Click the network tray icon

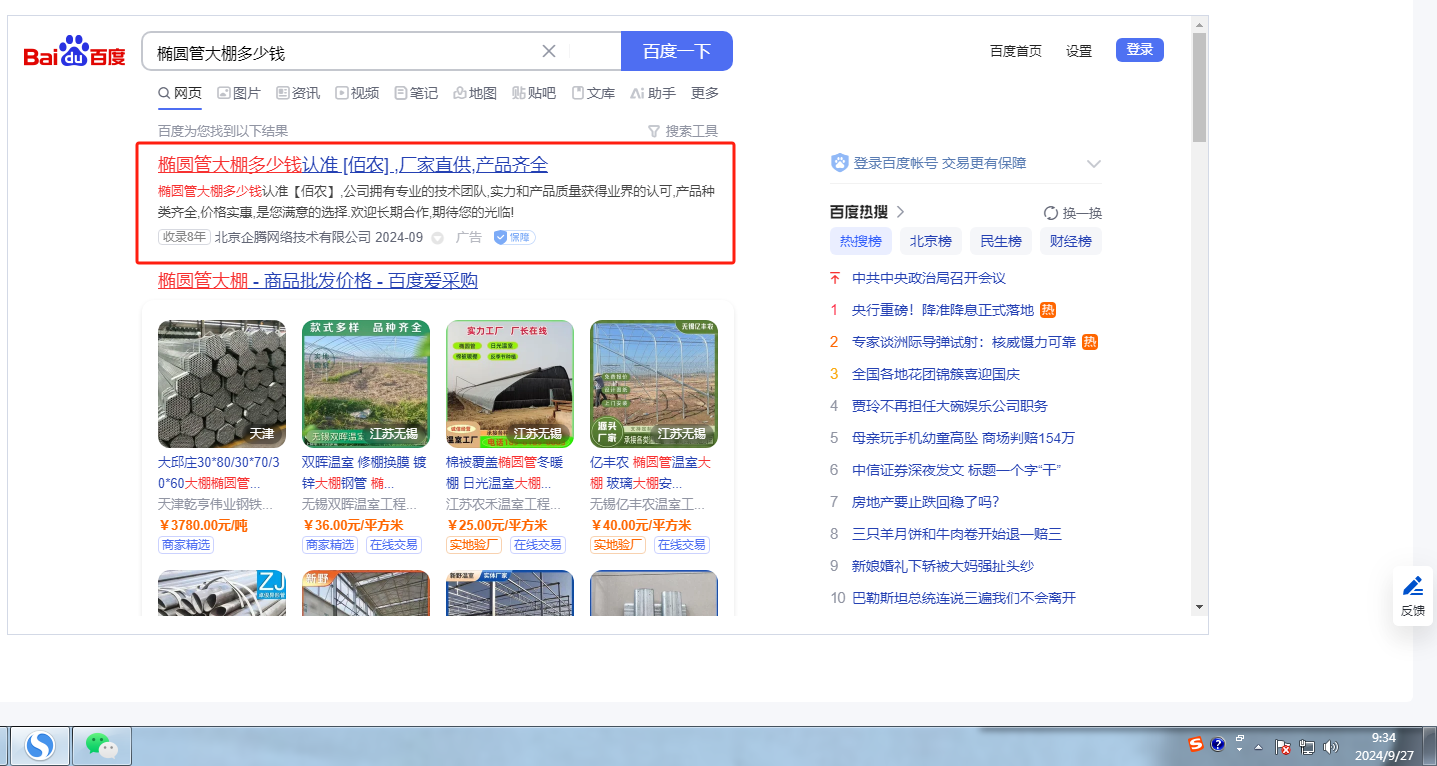click(1307, 746)
